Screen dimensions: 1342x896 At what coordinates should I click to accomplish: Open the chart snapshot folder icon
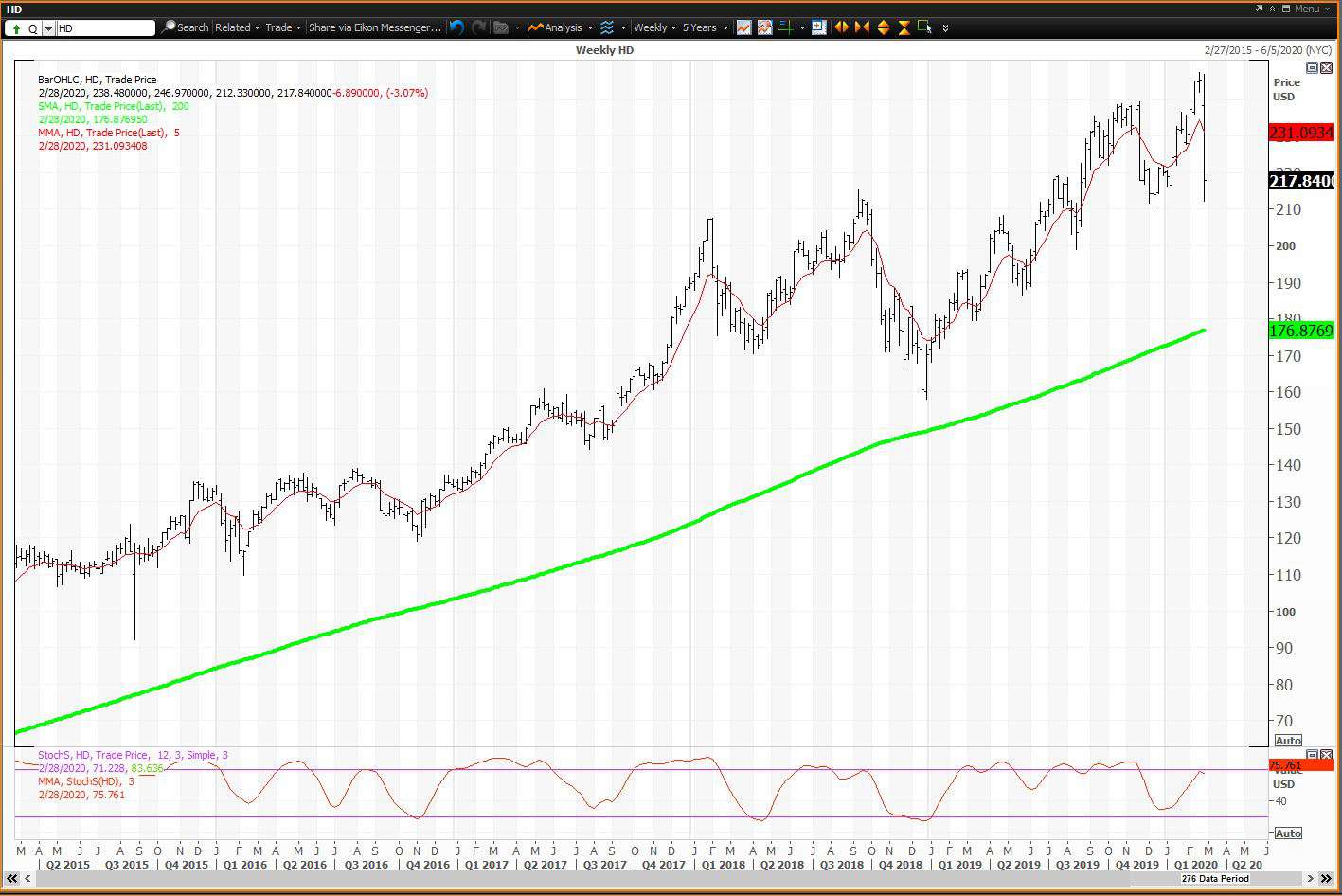tap(500, 27)
